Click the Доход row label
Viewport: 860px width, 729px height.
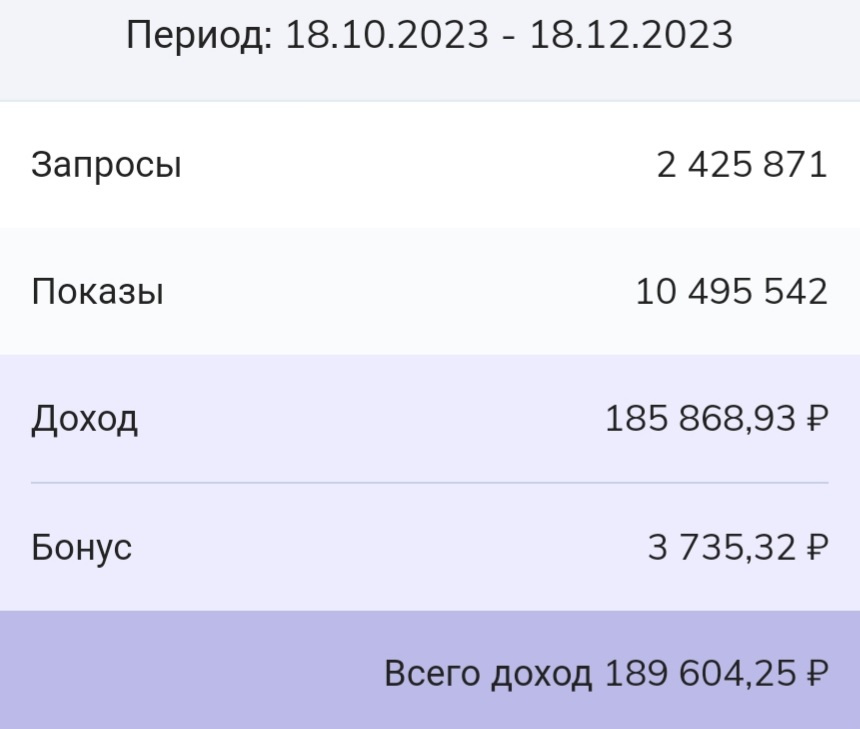coord(84,419)
